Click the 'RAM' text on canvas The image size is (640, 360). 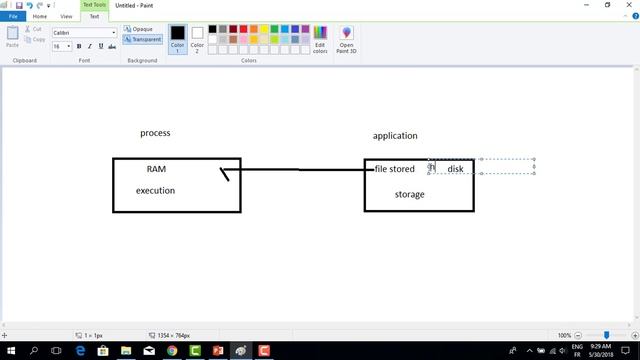click(156, 169)
